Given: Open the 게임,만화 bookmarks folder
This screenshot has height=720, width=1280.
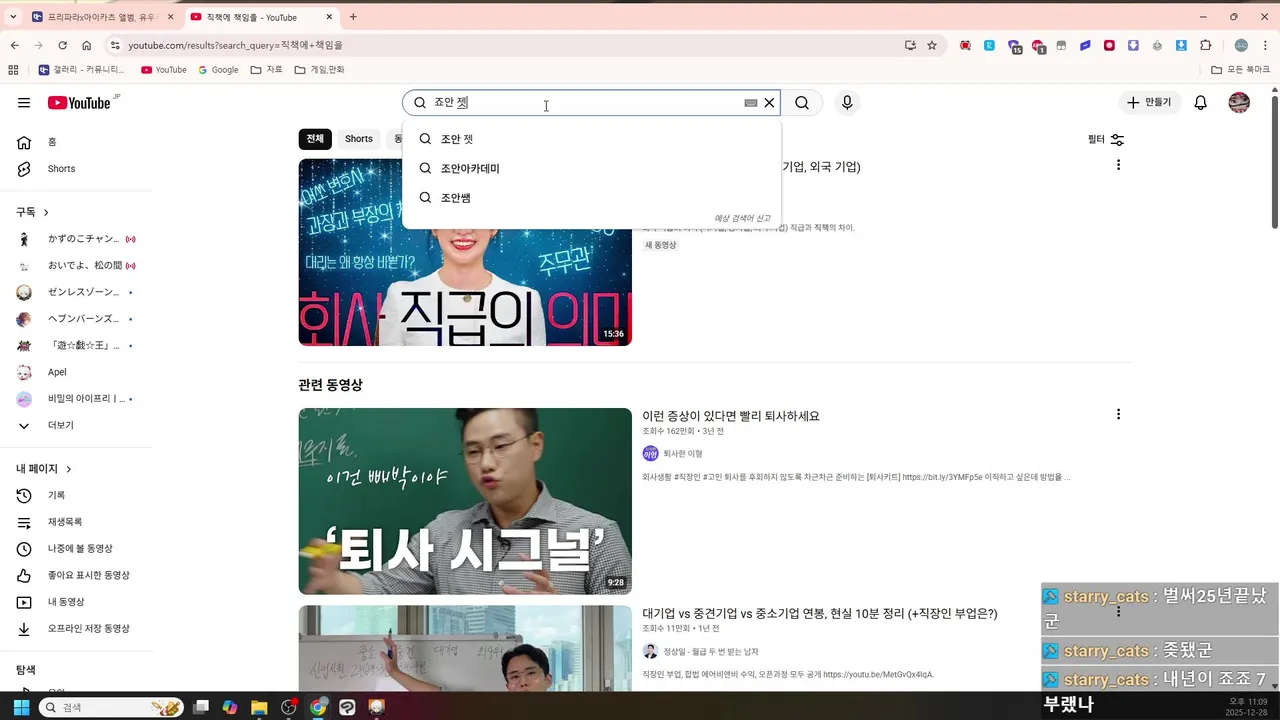Looking at the screenshot, I should click(x=320, y=70).
